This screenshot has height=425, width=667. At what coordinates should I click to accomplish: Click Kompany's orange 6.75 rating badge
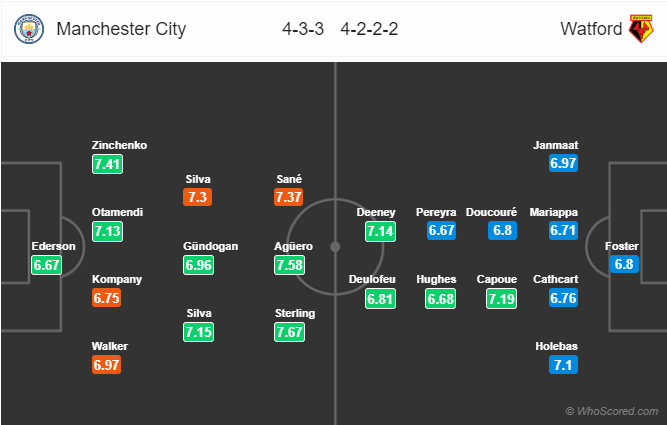(x=106, y=298)
